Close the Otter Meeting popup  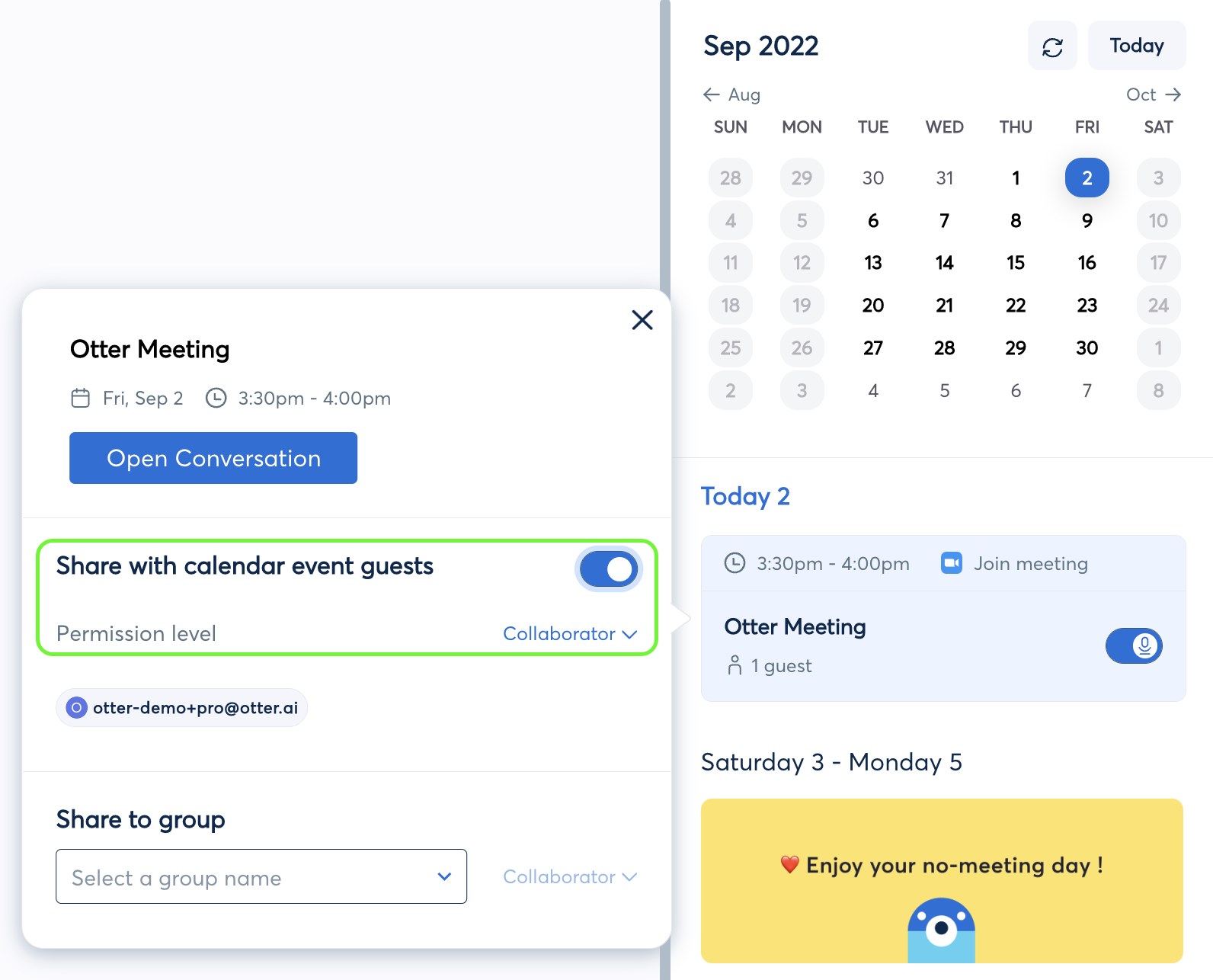click(x=642, y=320)
